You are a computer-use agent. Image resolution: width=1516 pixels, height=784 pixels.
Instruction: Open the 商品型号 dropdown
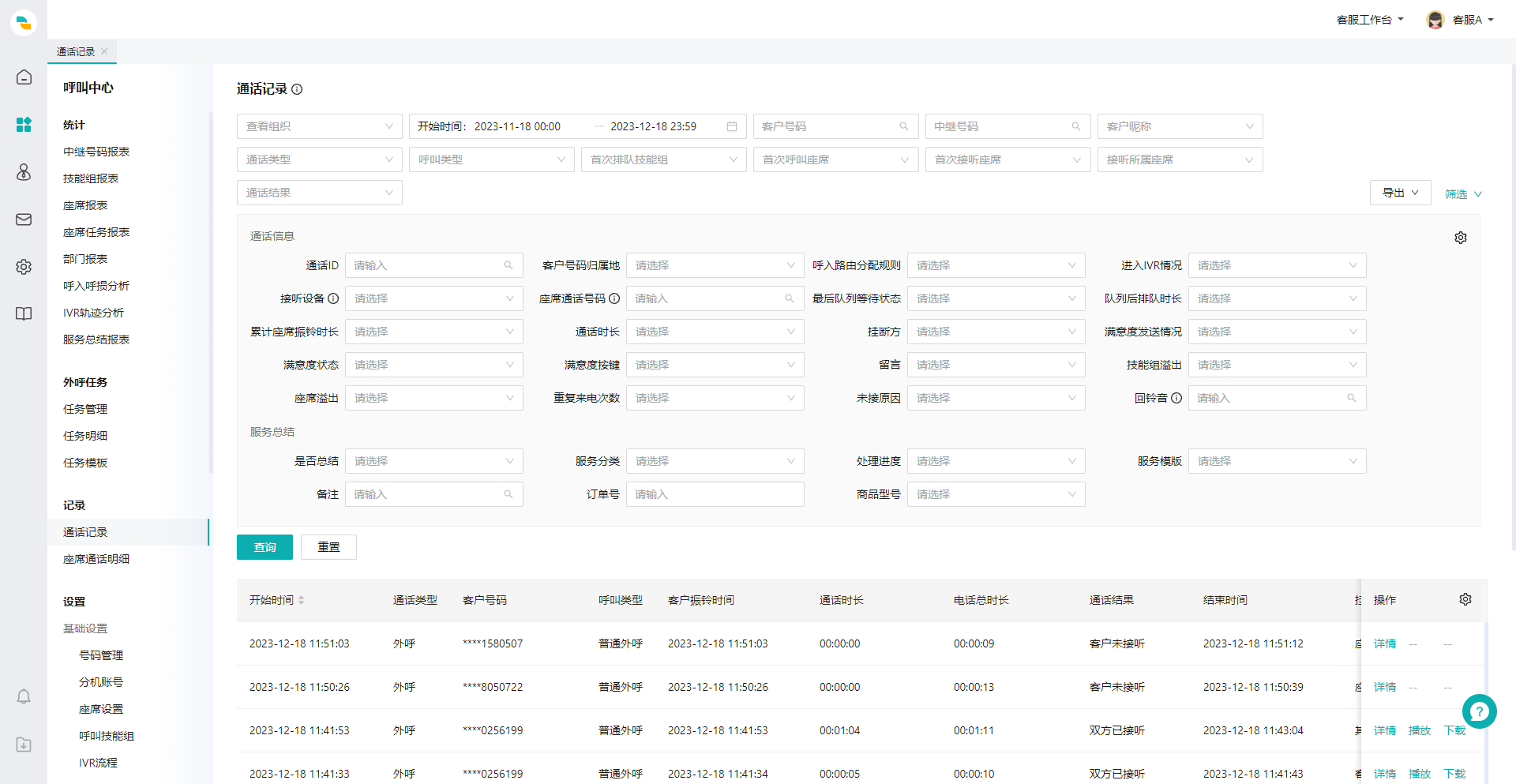[996, 494]
